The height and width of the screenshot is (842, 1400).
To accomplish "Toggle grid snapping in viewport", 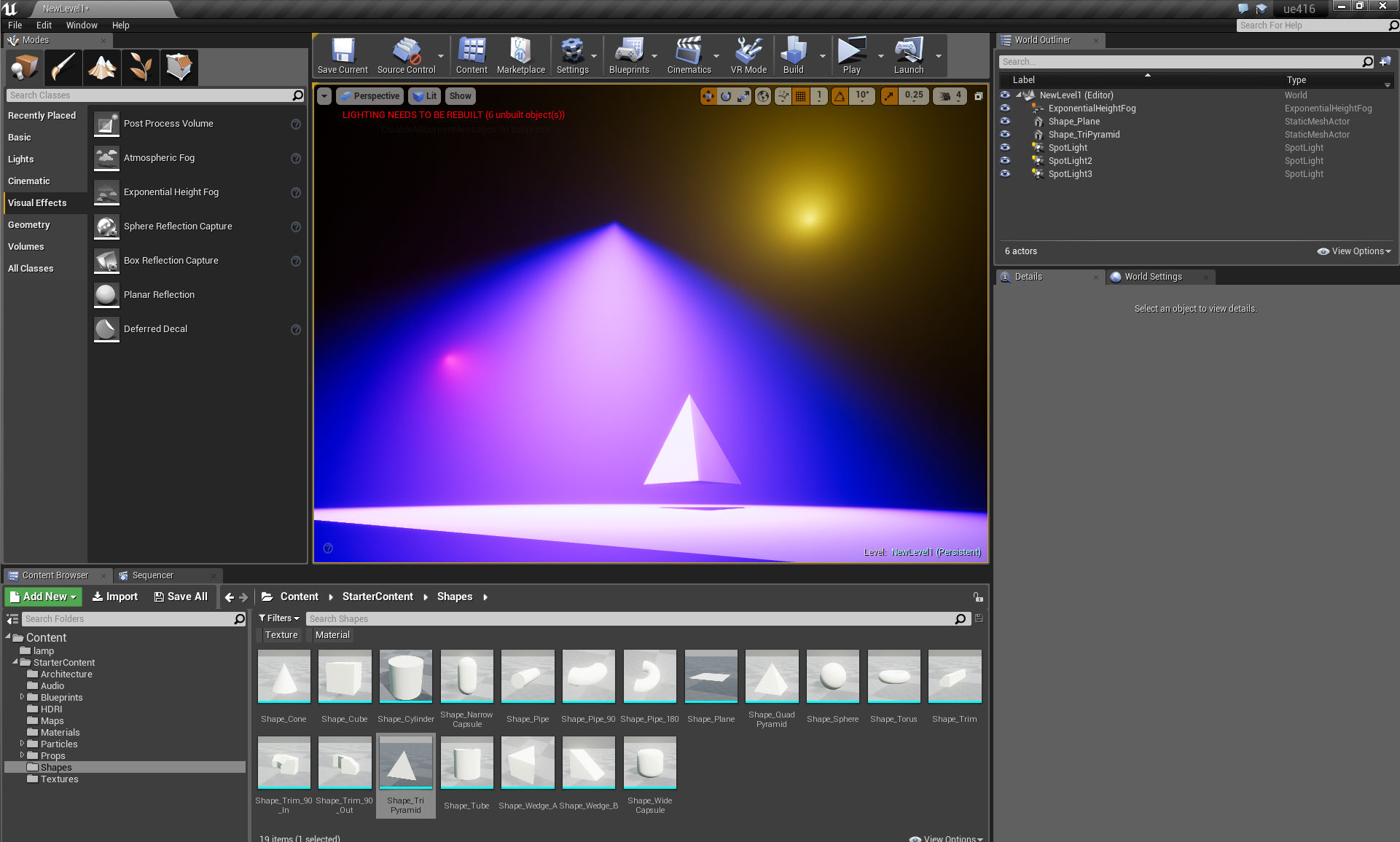I will click(800, 95).
